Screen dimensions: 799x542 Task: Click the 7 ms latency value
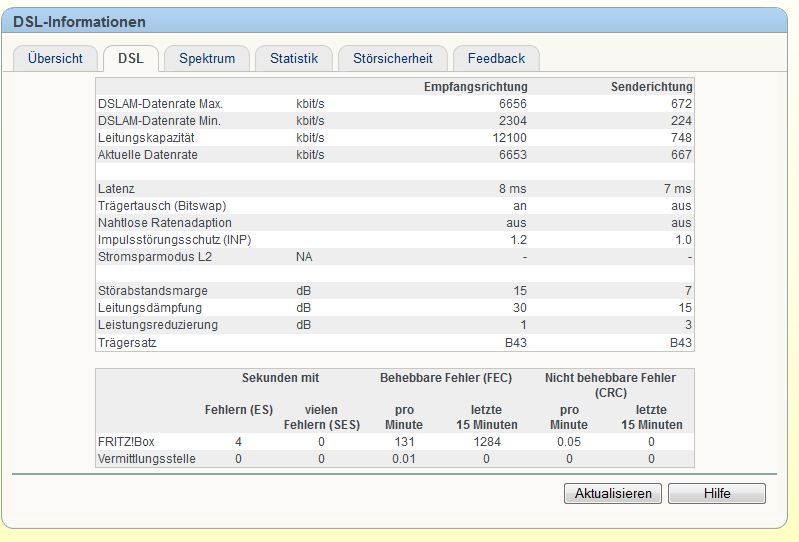tap(678, 189)
